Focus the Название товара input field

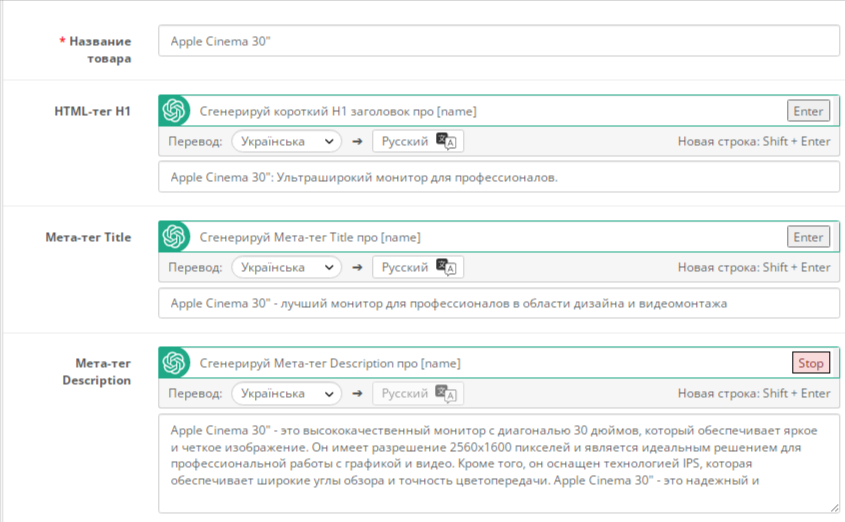click(498, 41)
